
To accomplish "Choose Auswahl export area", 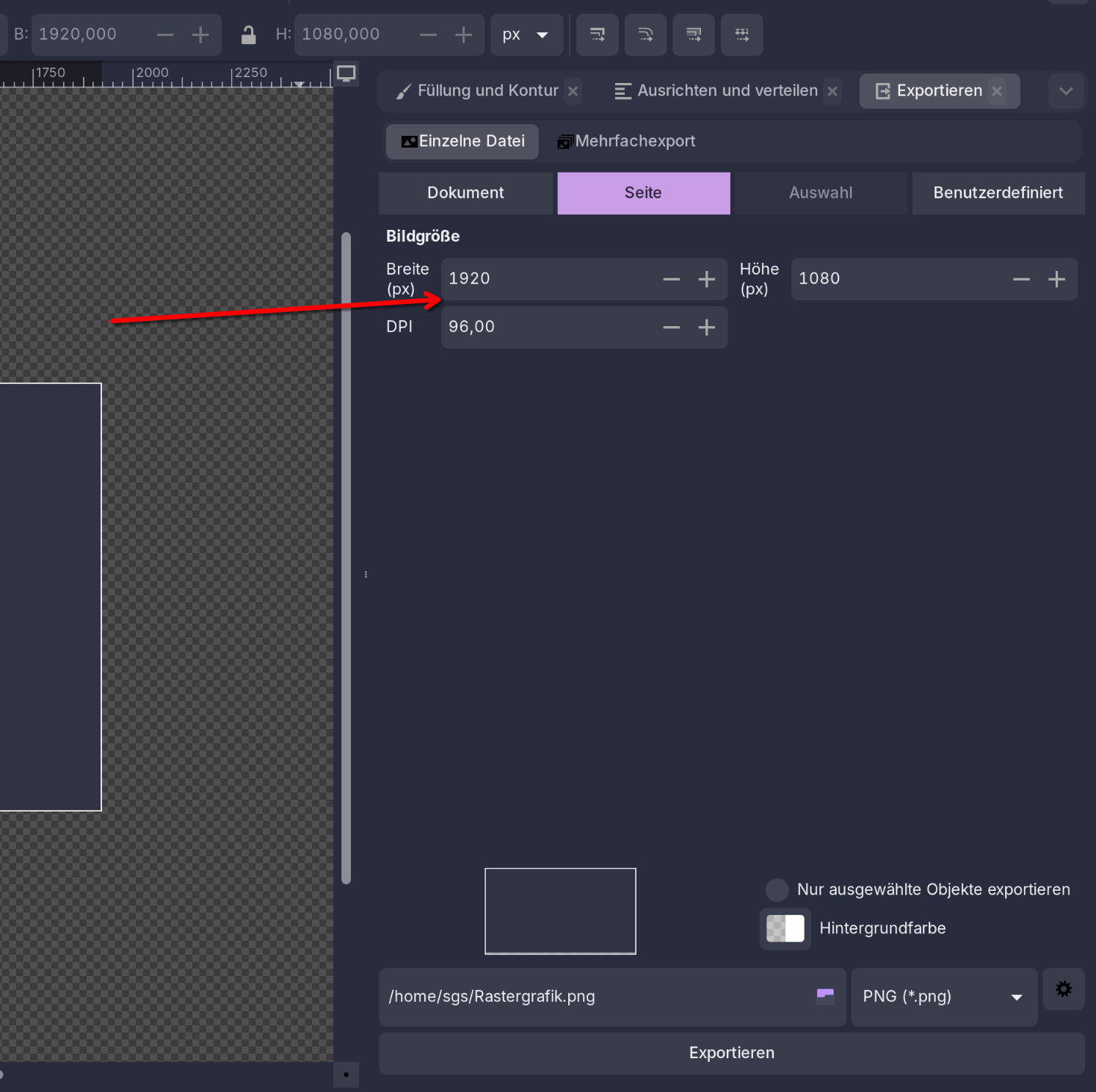I will click(821, 193).
